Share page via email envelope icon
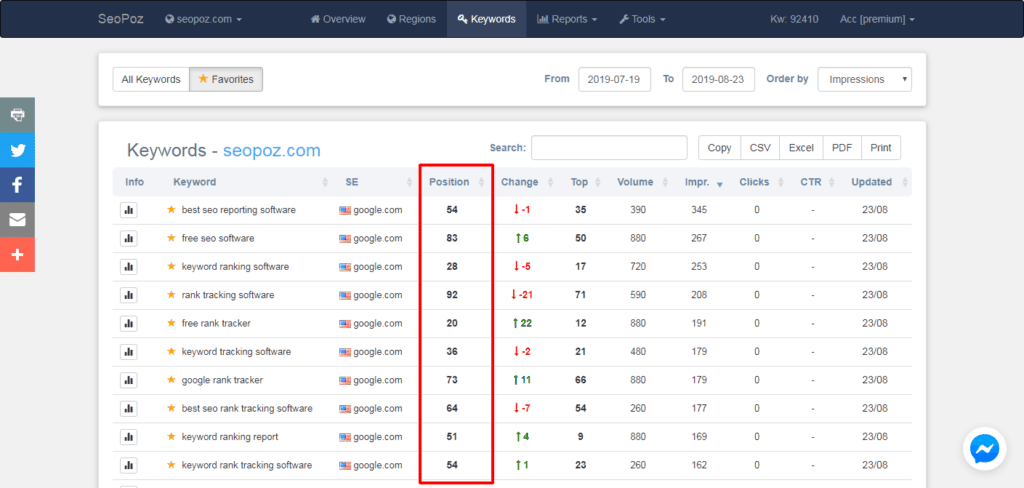Image resolution: width=1024 pixels, height=488 pixels. click(18, 220)
